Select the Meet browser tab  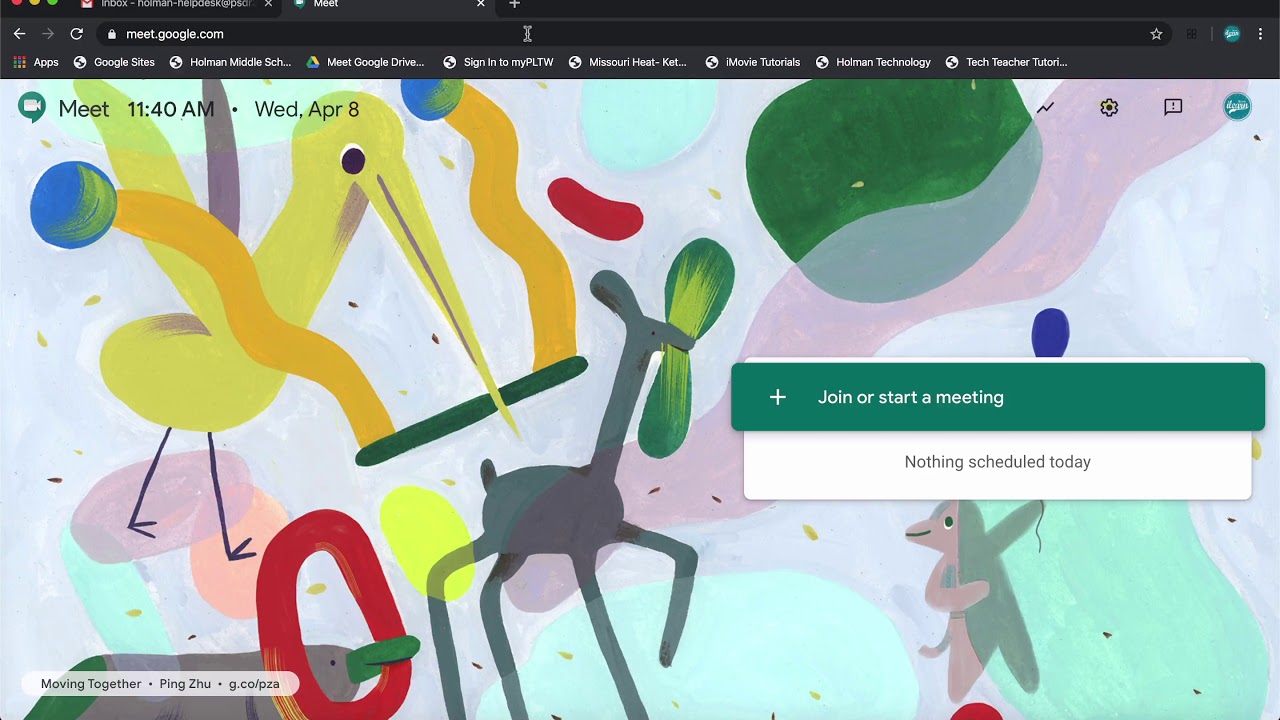(x=390, y=4)
